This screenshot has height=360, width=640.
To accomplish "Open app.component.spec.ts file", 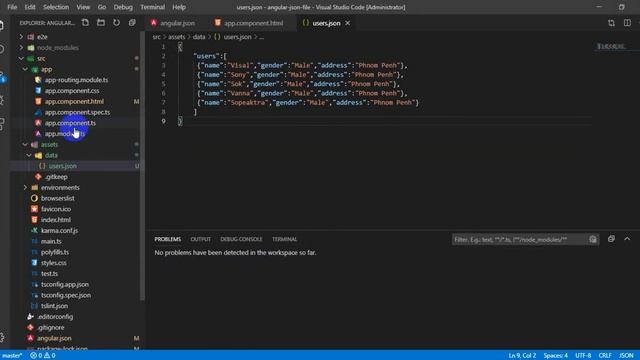I will pyautogui.click(x=77, y=112).
